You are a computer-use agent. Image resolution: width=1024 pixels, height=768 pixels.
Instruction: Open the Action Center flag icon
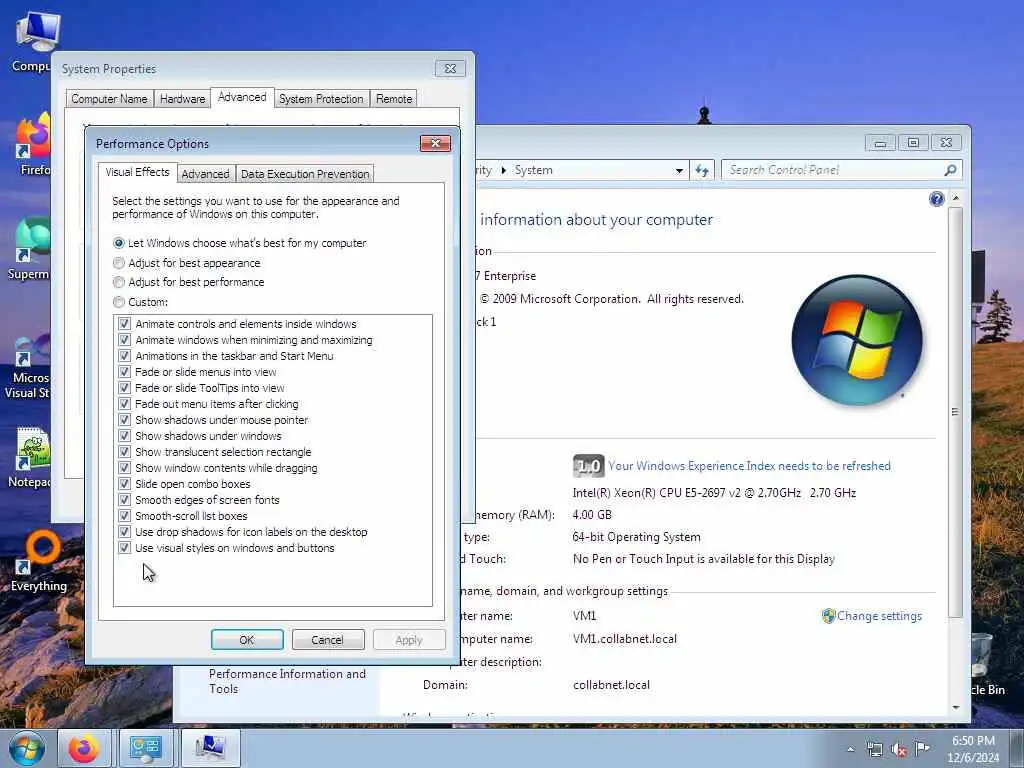tap(922, 749)
